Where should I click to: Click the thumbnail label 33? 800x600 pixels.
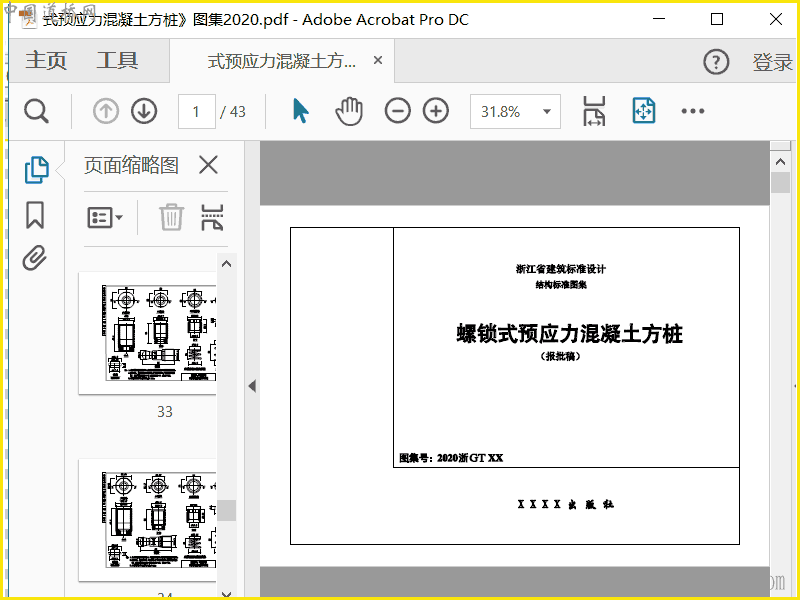point(165,412)
